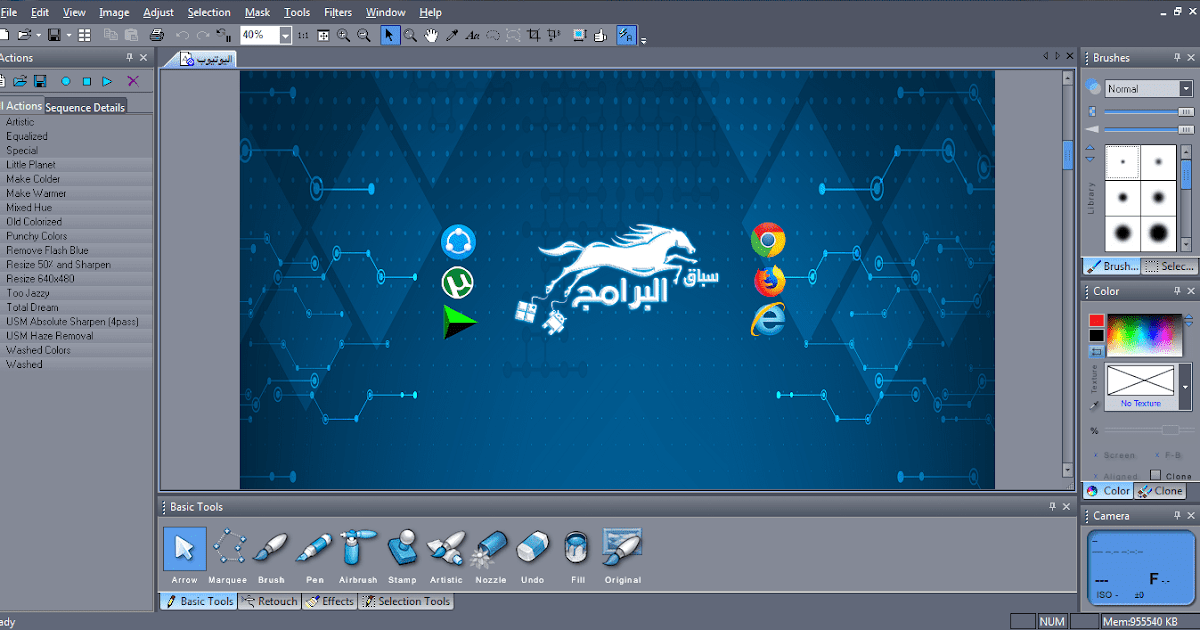Select the hand pan tool in toolbar
Image resolution: width=1200 pixels, height=630 pixels.
click(x=431, y=35)
